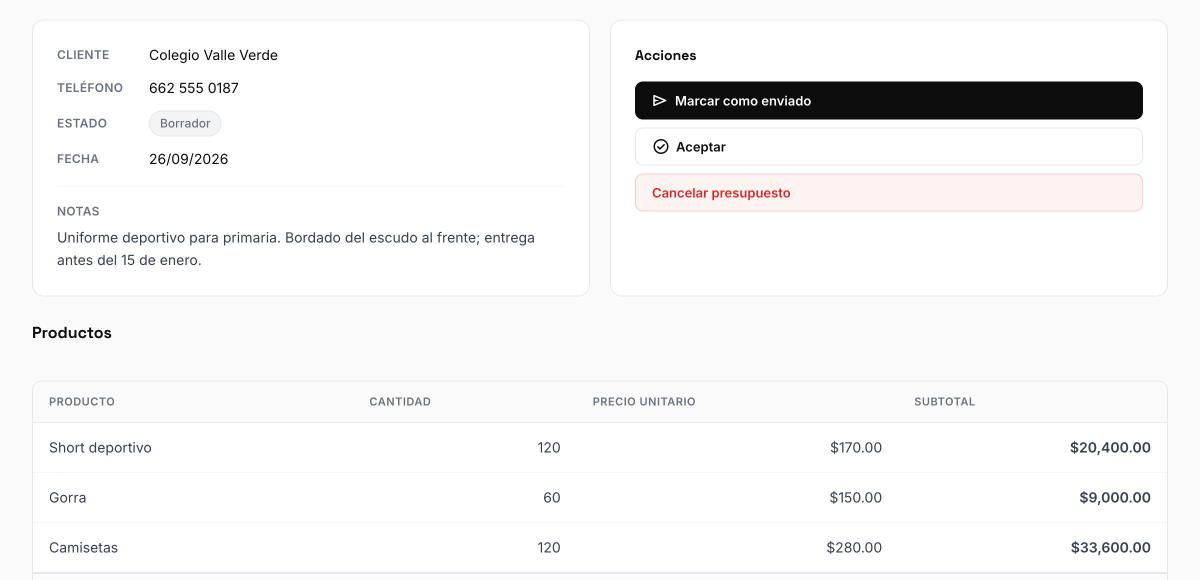This screenshot has width=1200, height=580.
Task: Click the PRODUCTO column header
Action: 82,402
